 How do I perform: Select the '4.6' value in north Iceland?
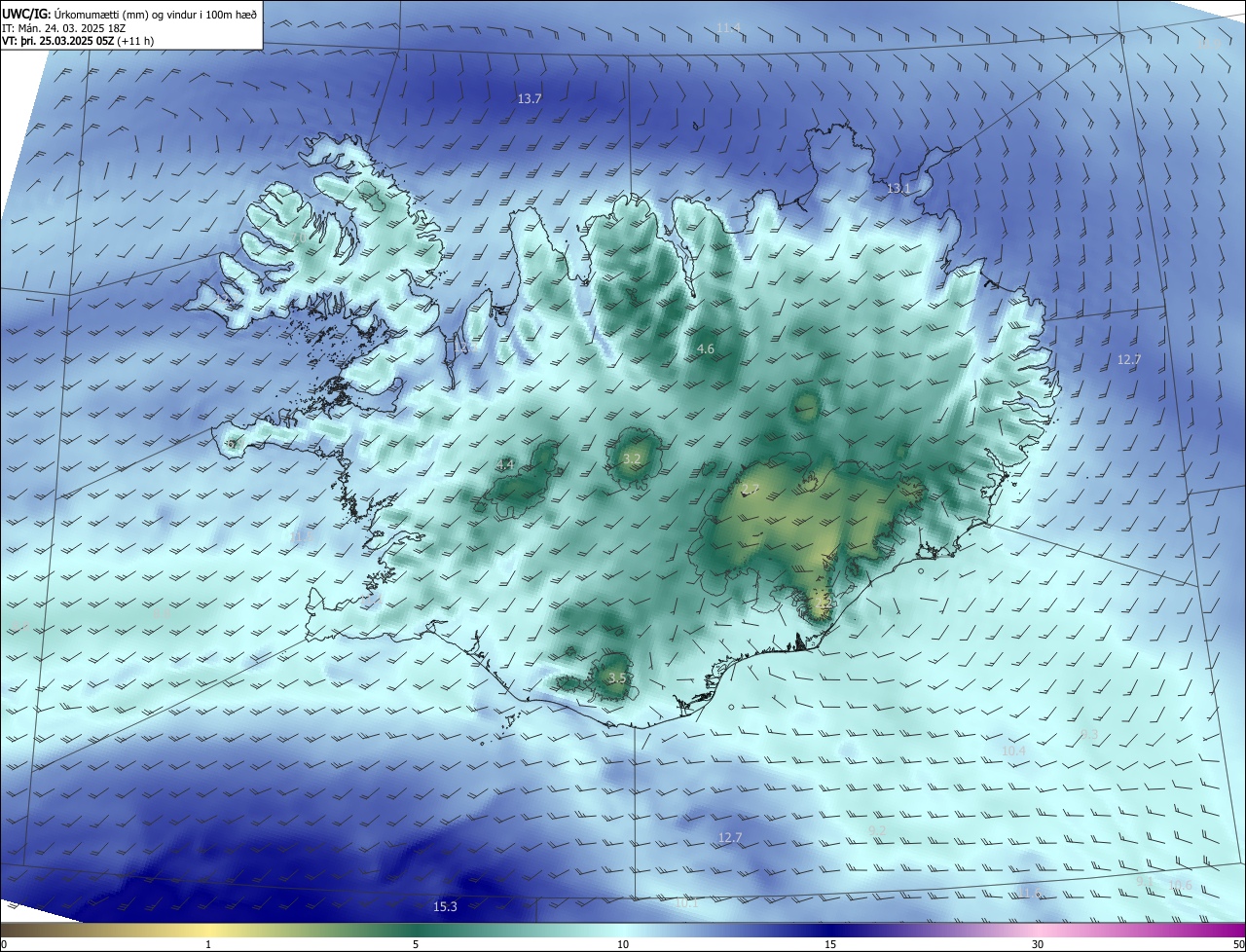coord(706,349)
